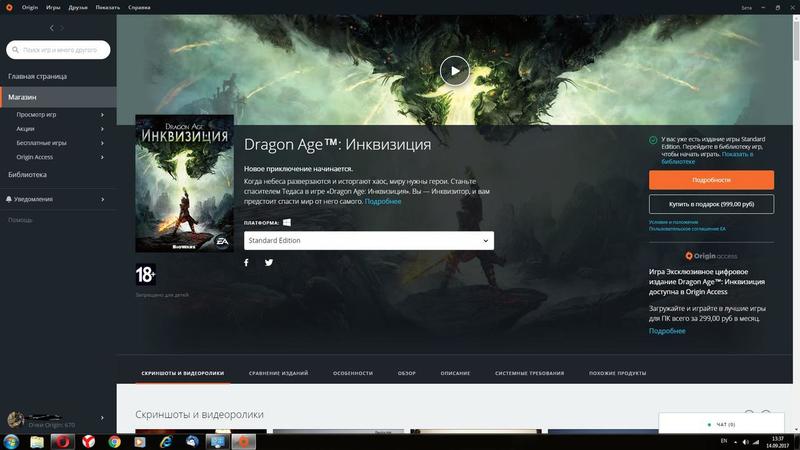Click the EN language indicator
800x450 pixels.
point(723,441)
